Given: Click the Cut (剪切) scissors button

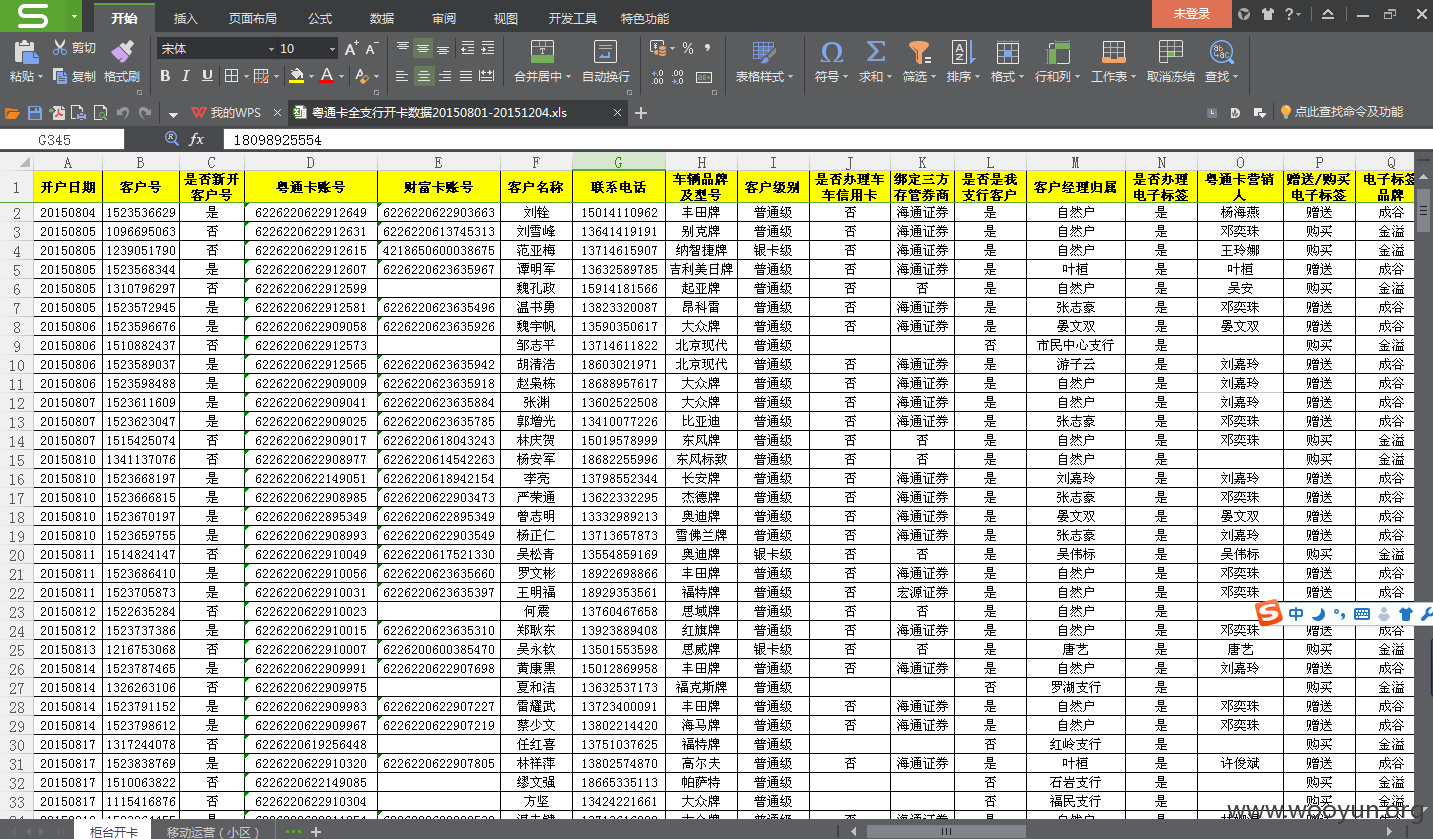Looking at the screenshot, I should click(x=75, y=48).
